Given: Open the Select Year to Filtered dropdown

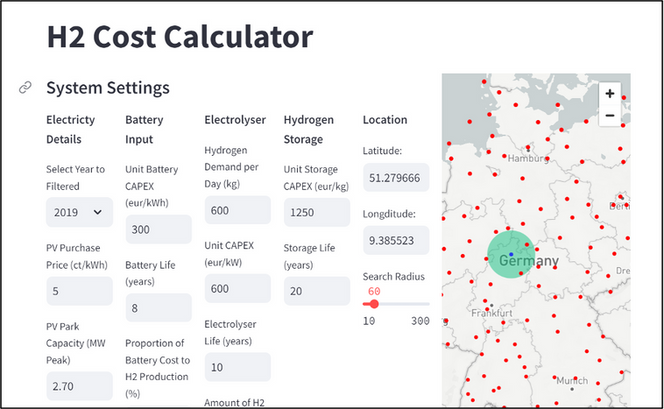Looking at the screenshot, I should pos(79,212).
